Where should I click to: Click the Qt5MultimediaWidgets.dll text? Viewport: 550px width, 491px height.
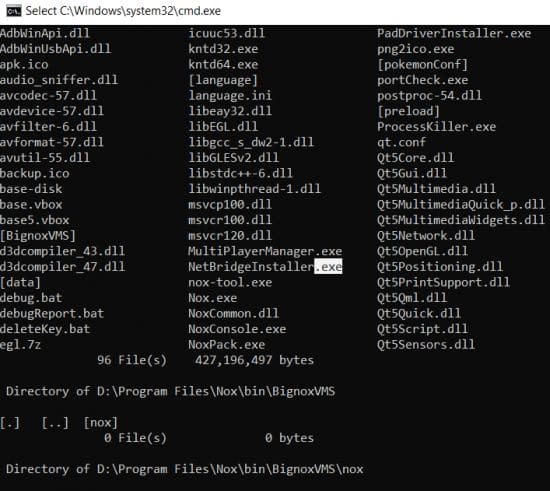461,220
